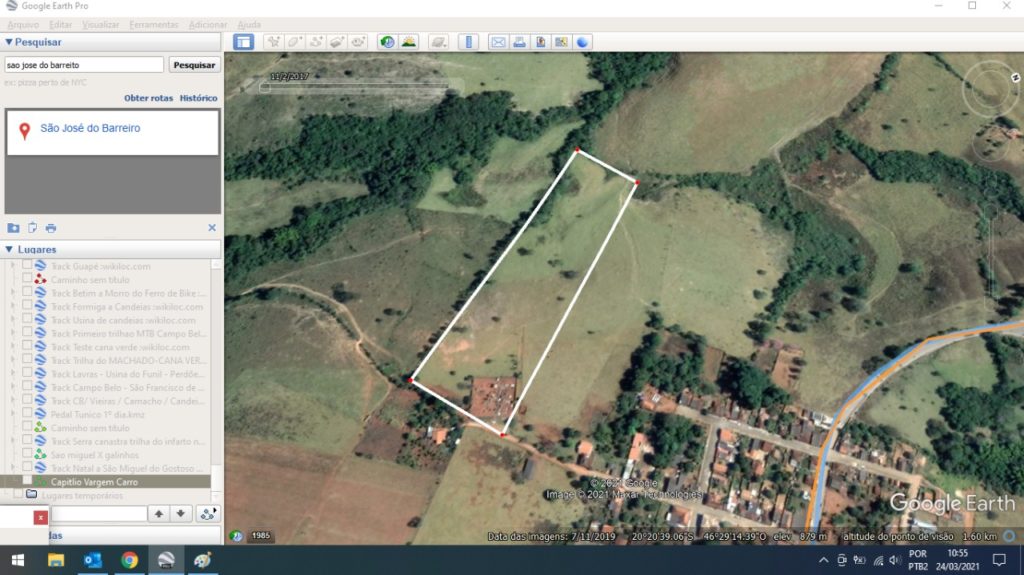1024x575 pixels.
Task: Collapse the Pesquisar panel triangle
Action: [x=8, y=42]
